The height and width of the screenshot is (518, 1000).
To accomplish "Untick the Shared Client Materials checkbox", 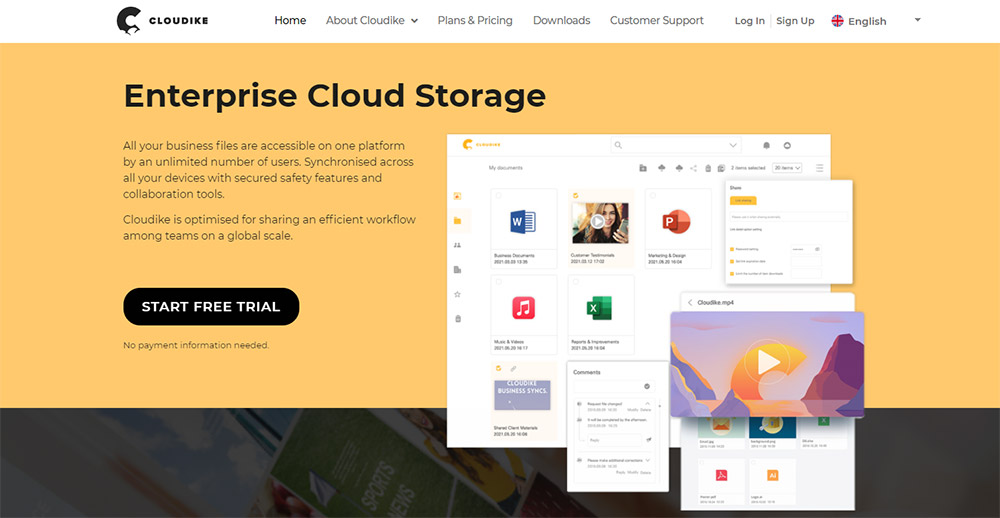I will tap(498, 368).
